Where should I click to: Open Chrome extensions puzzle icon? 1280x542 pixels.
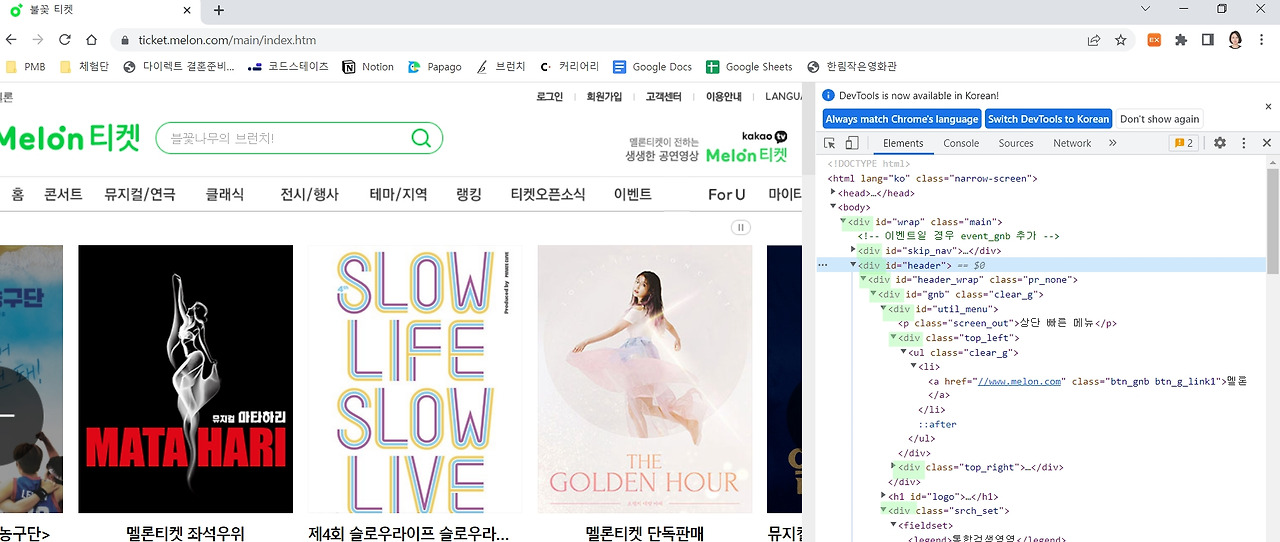[1181, 40]
